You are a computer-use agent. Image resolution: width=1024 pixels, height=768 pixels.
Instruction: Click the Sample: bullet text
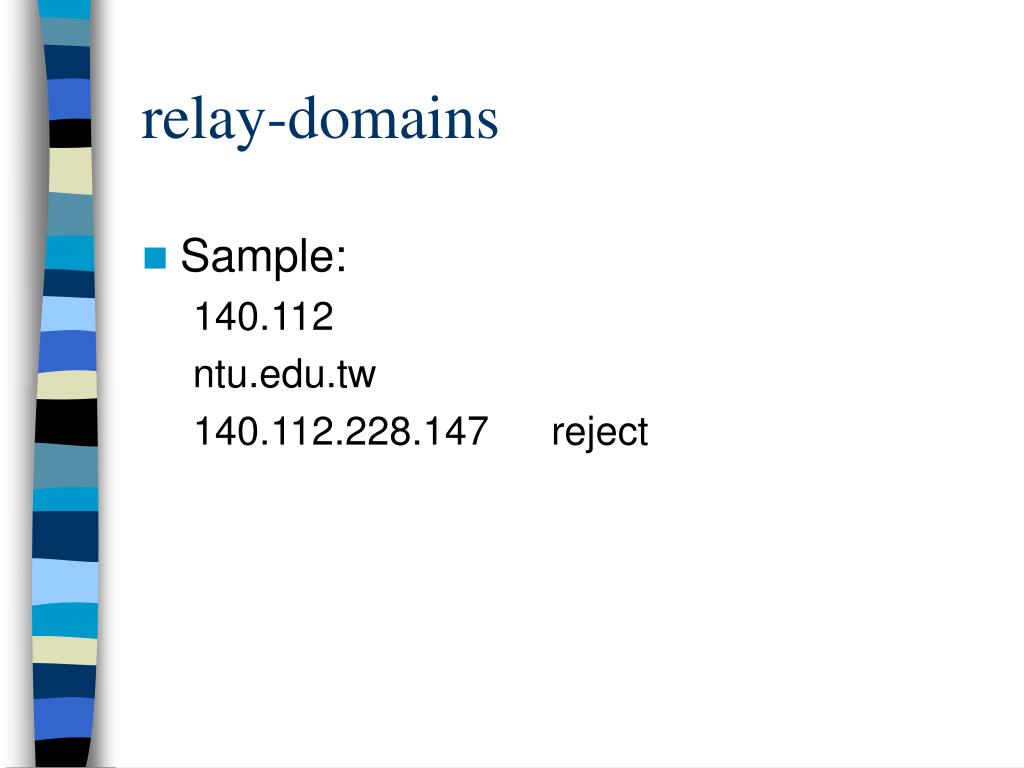[x=263, y=256]
